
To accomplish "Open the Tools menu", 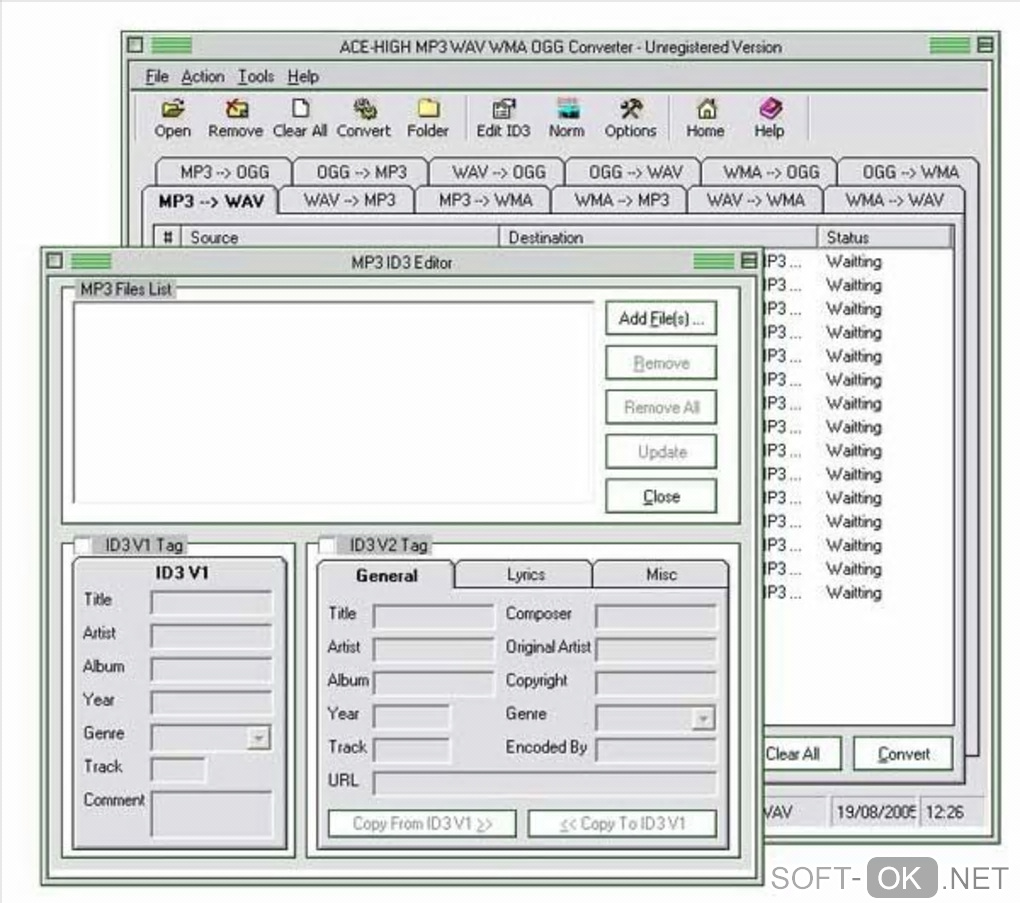I will point(256,77).
